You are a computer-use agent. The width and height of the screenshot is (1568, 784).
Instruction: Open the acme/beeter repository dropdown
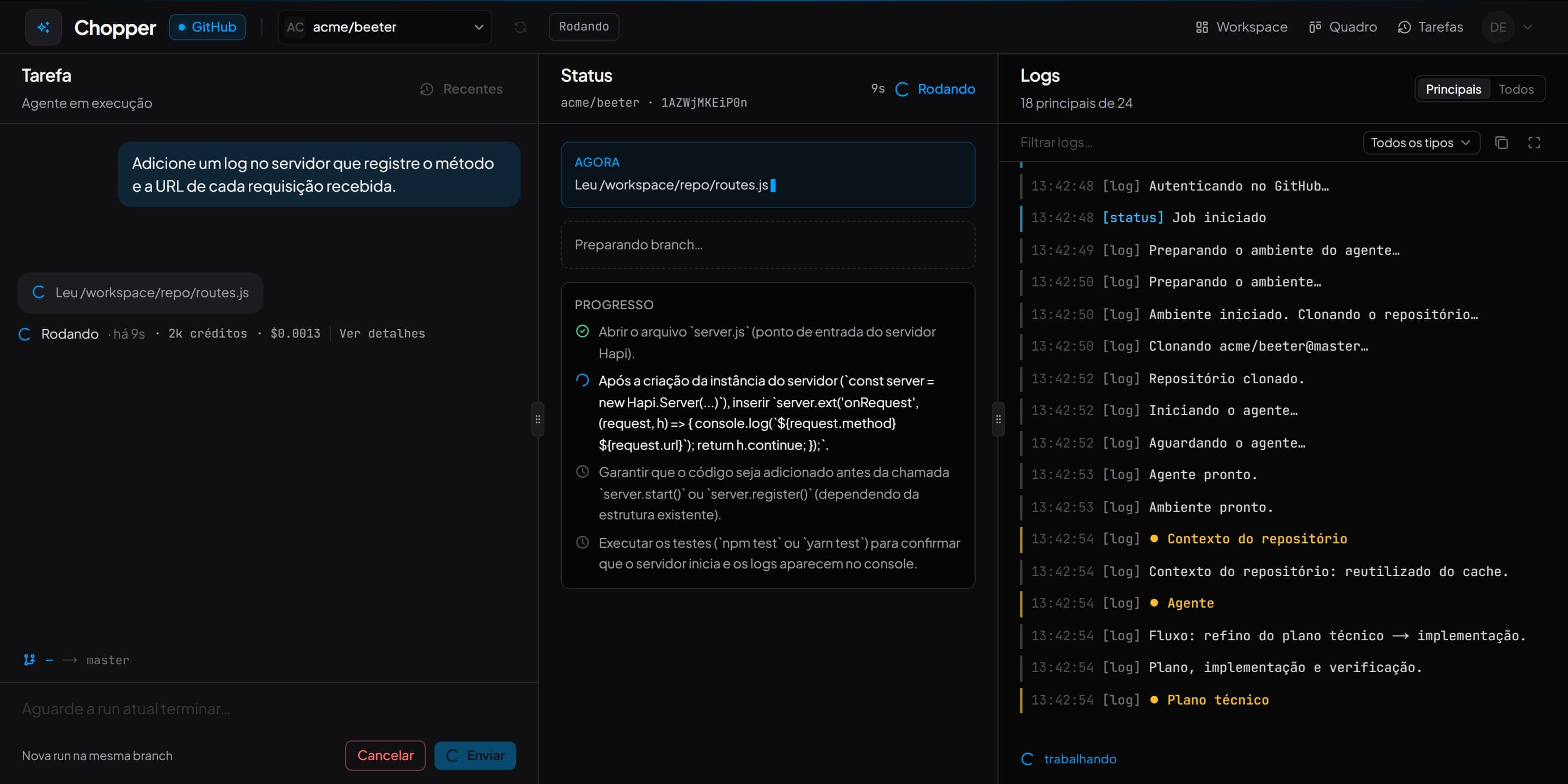[x=385, y=27]
